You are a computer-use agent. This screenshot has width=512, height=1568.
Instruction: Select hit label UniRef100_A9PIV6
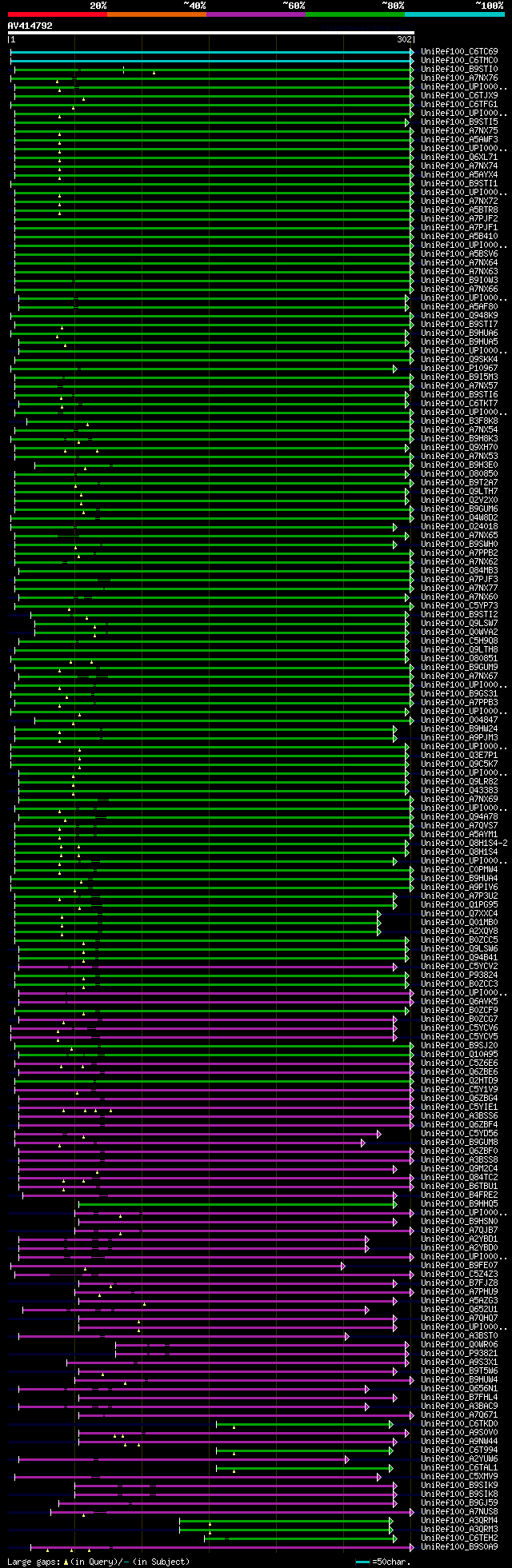pos(459,888)
